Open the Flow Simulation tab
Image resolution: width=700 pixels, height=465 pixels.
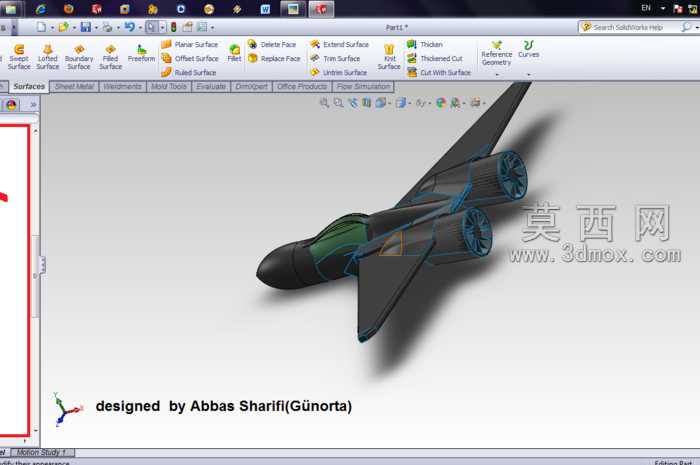(x=363, y=87)
